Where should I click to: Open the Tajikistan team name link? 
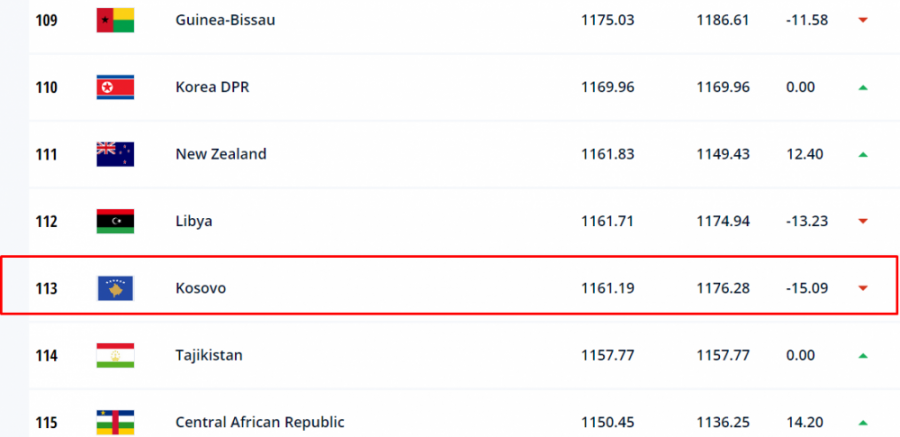tap(209, 355)
